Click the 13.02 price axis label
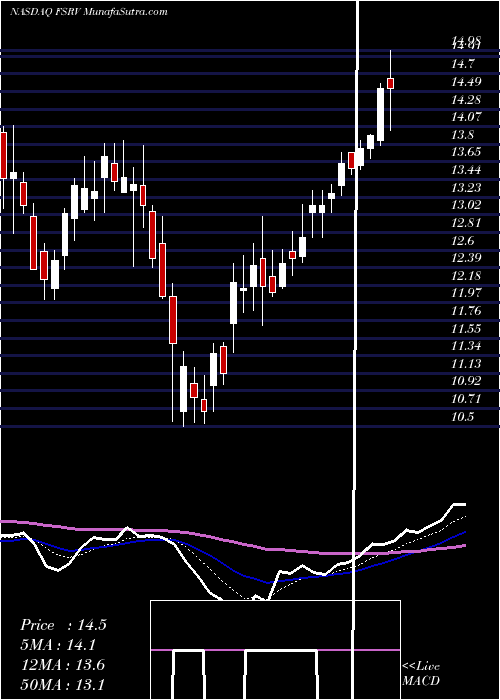Screen dimensions: 500x700 (x=466, y=205)
